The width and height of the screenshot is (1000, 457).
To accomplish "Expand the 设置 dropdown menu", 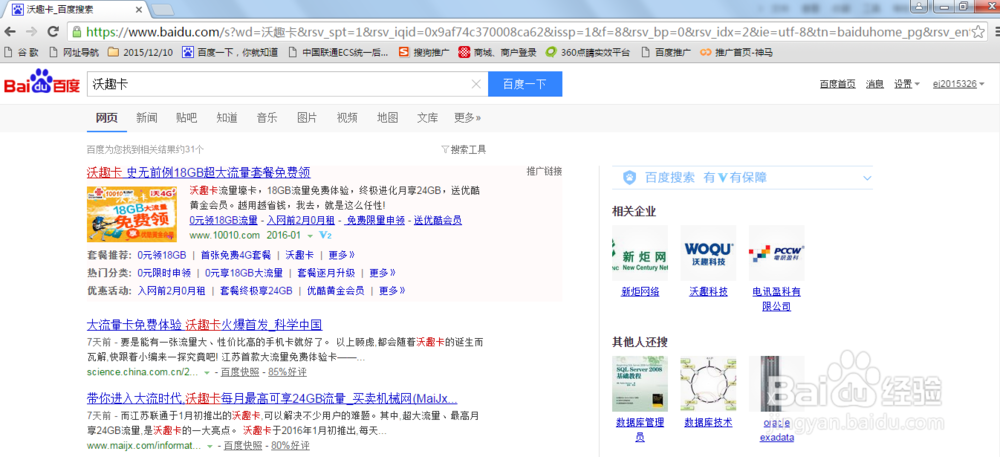I will (907, 83).
